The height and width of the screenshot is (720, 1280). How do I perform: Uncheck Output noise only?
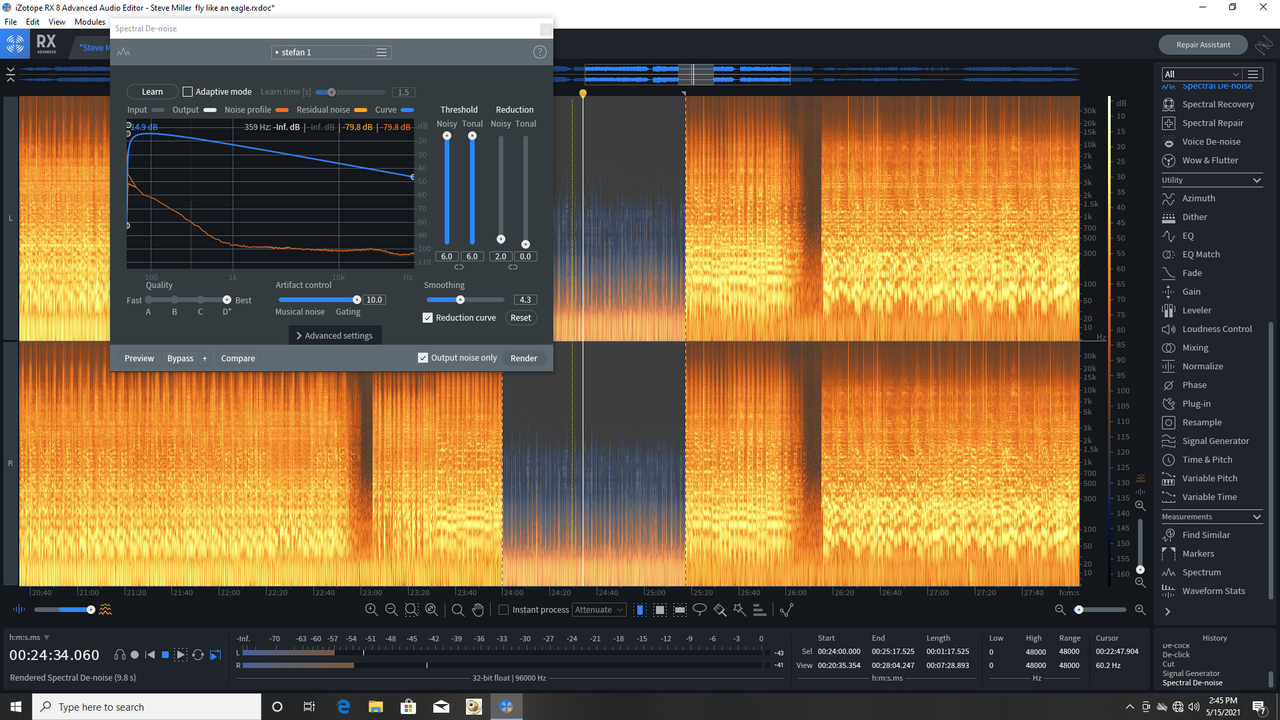point(423,358)
